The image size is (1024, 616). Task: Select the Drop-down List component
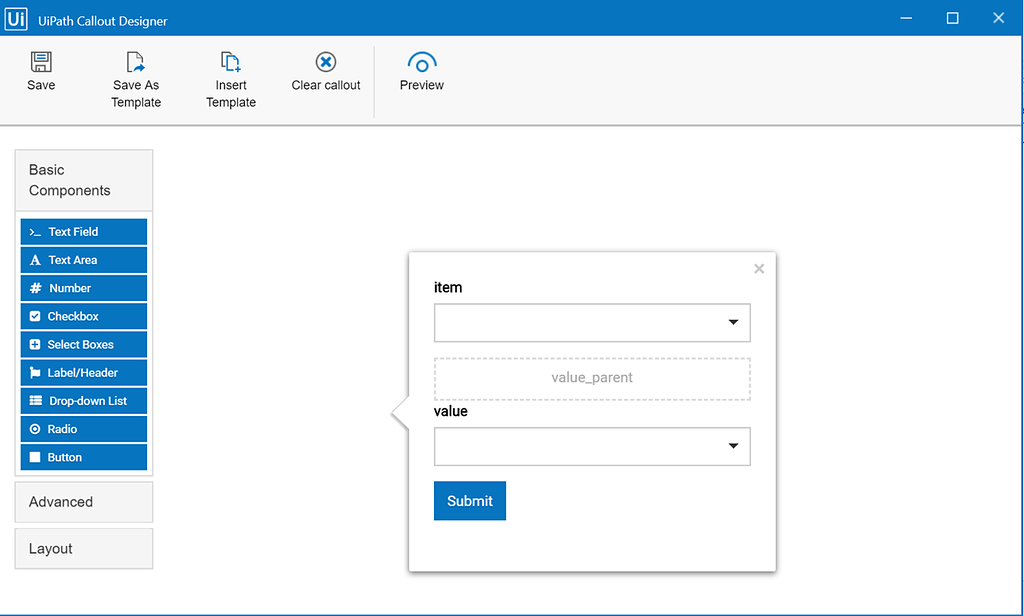pos(84,401)
